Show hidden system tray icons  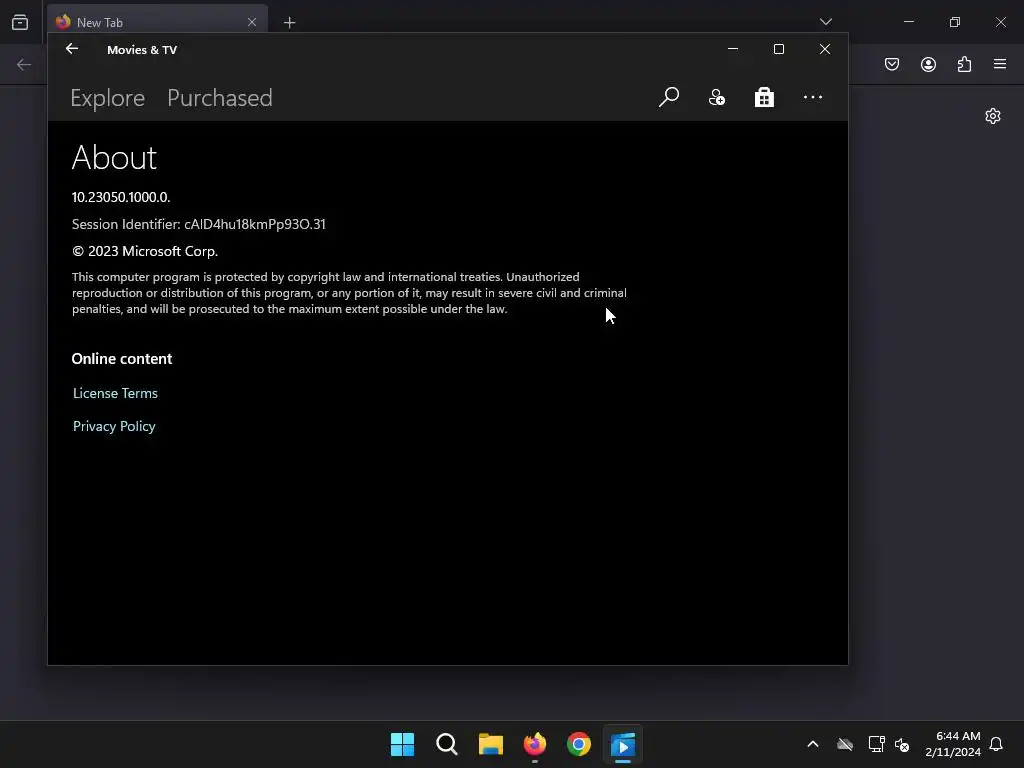click(x=813, y=744)
